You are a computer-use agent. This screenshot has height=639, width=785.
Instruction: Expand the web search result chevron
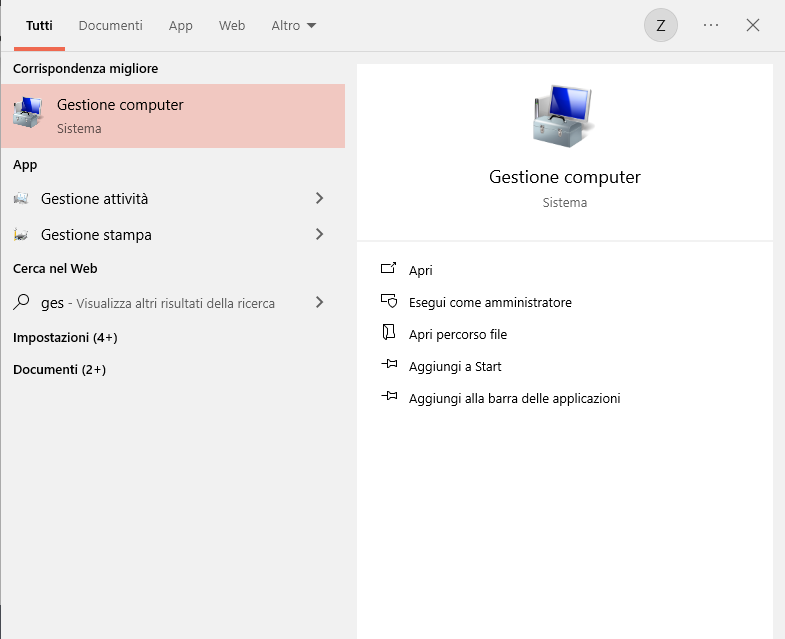click(319, 302)
